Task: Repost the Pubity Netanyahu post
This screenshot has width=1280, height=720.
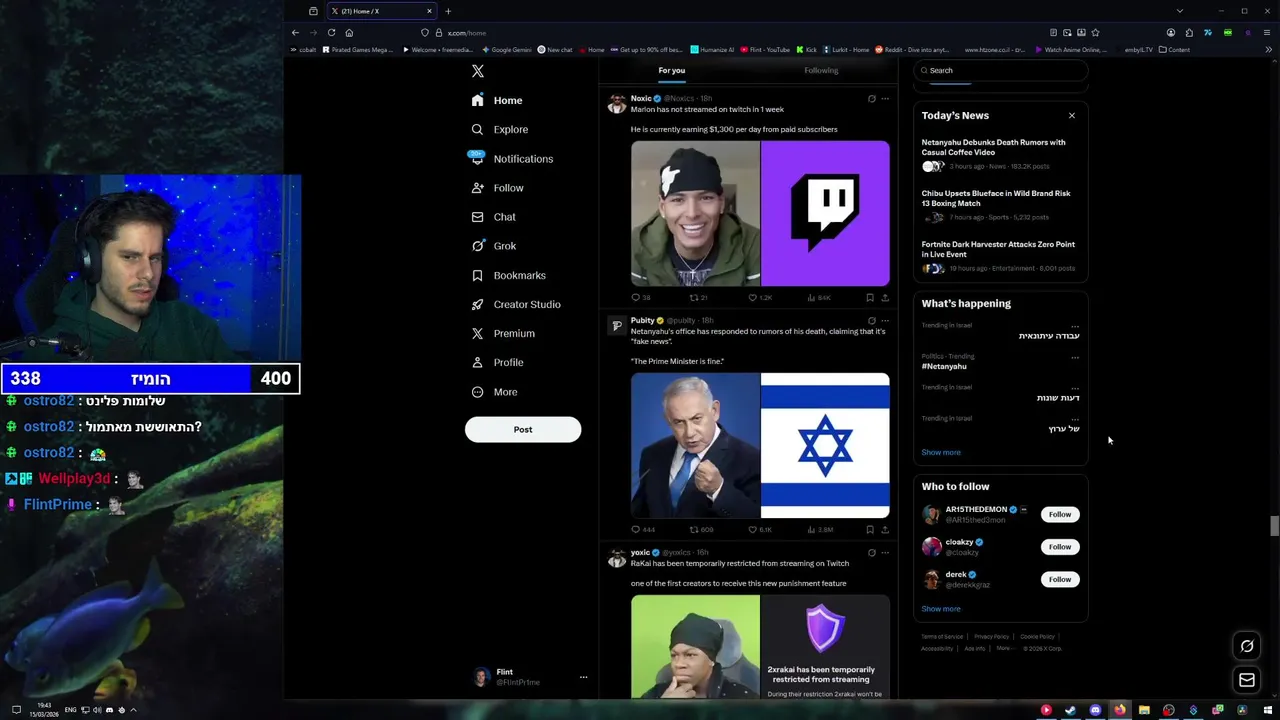Action: point(701,529)
